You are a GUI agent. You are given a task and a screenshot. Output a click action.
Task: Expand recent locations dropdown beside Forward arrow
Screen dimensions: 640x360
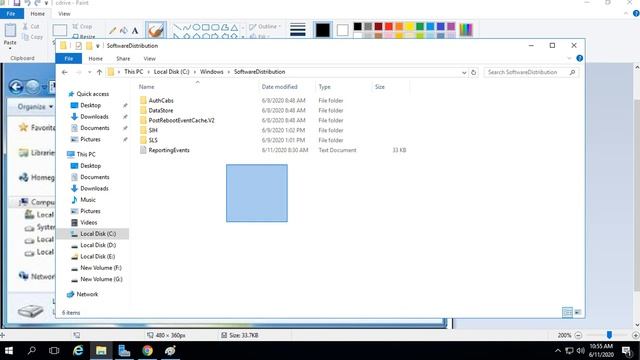(x=89, y=72)
